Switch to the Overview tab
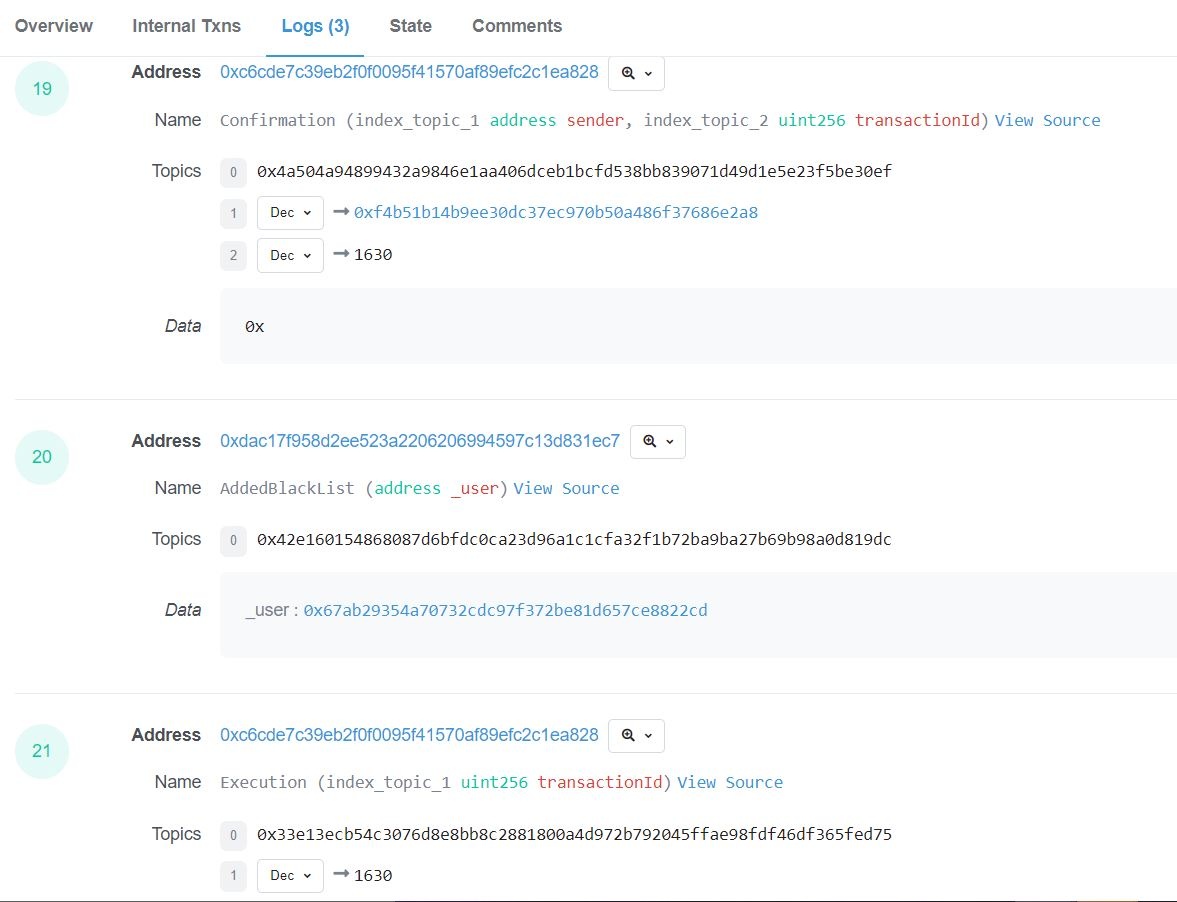Image resolution: width=1177 pixels, height=902 pixels. click(53, 26)
